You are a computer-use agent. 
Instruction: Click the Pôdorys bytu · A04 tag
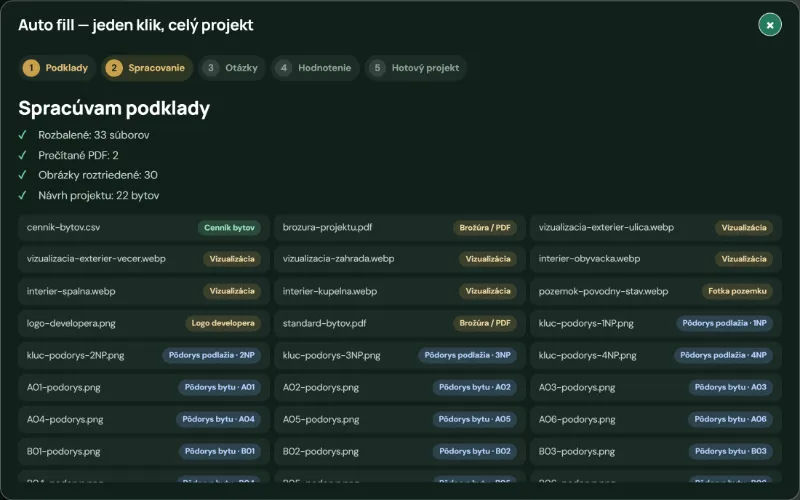click(x=218, y=420)
